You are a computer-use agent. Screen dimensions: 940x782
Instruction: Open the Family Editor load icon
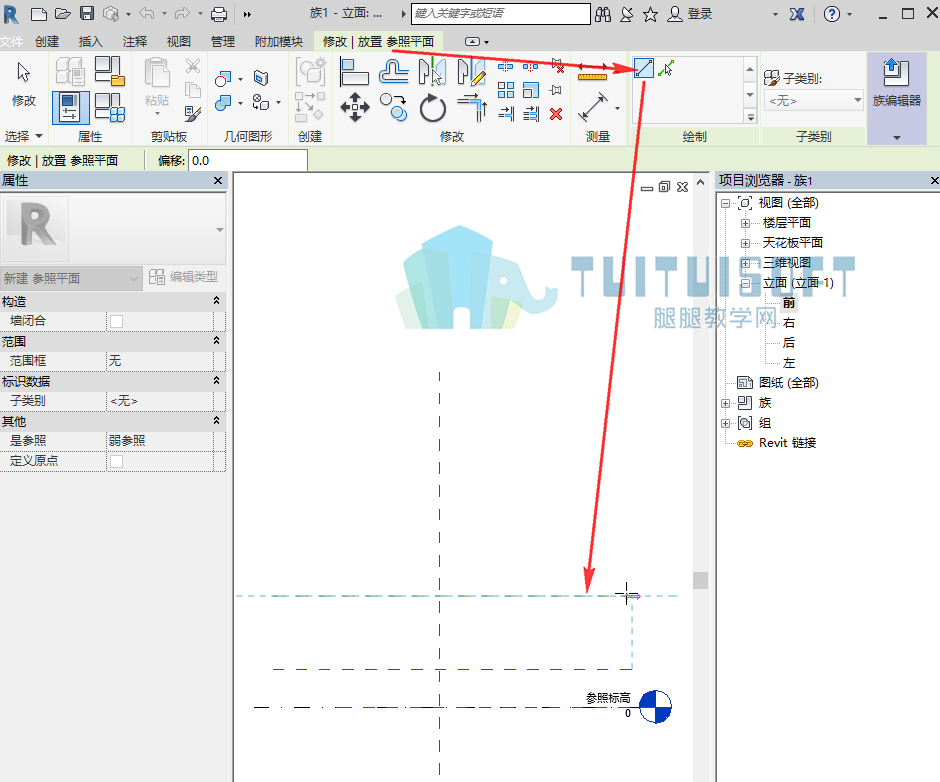pos(896,73)
